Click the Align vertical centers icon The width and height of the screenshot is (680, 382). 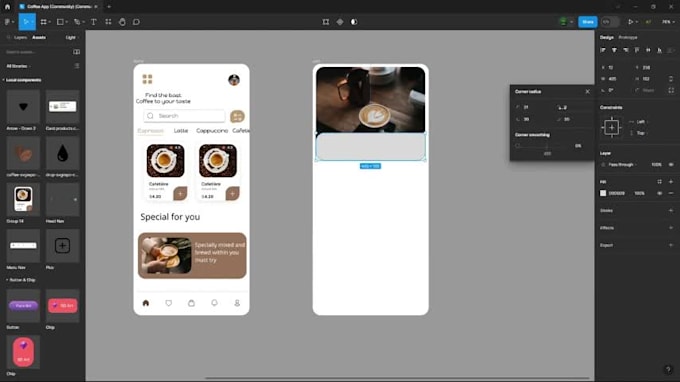[x=648, y=50]
